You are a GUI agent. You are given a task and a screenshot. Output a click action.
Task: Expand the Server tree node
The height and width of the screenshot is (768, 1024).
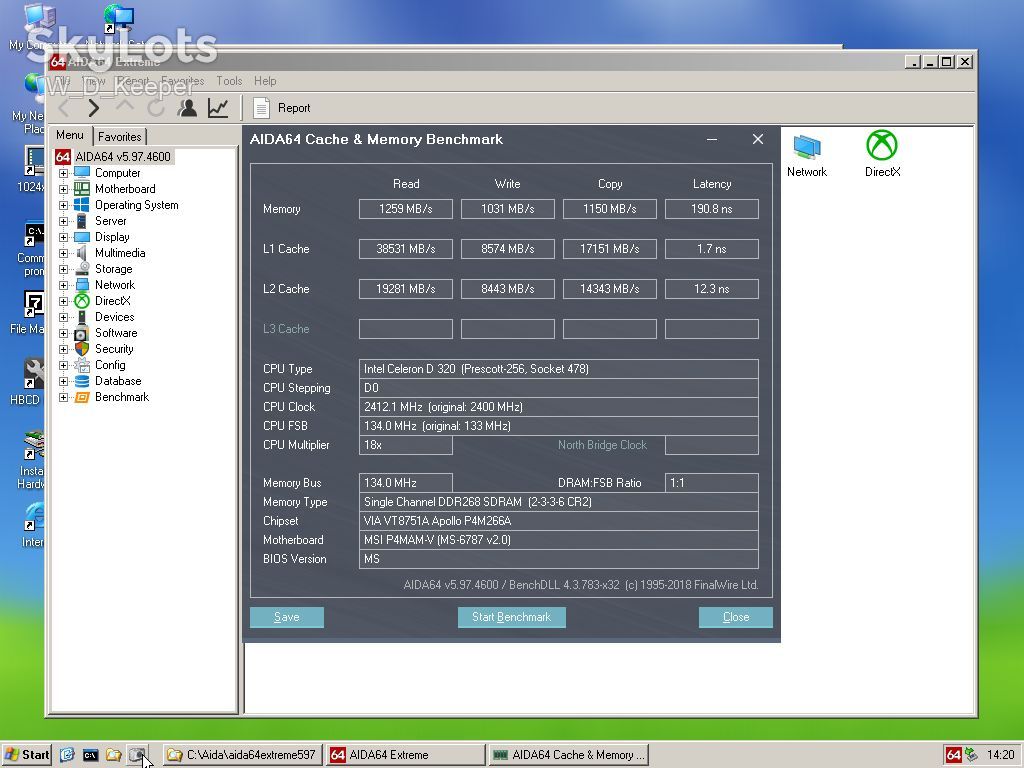63,221
